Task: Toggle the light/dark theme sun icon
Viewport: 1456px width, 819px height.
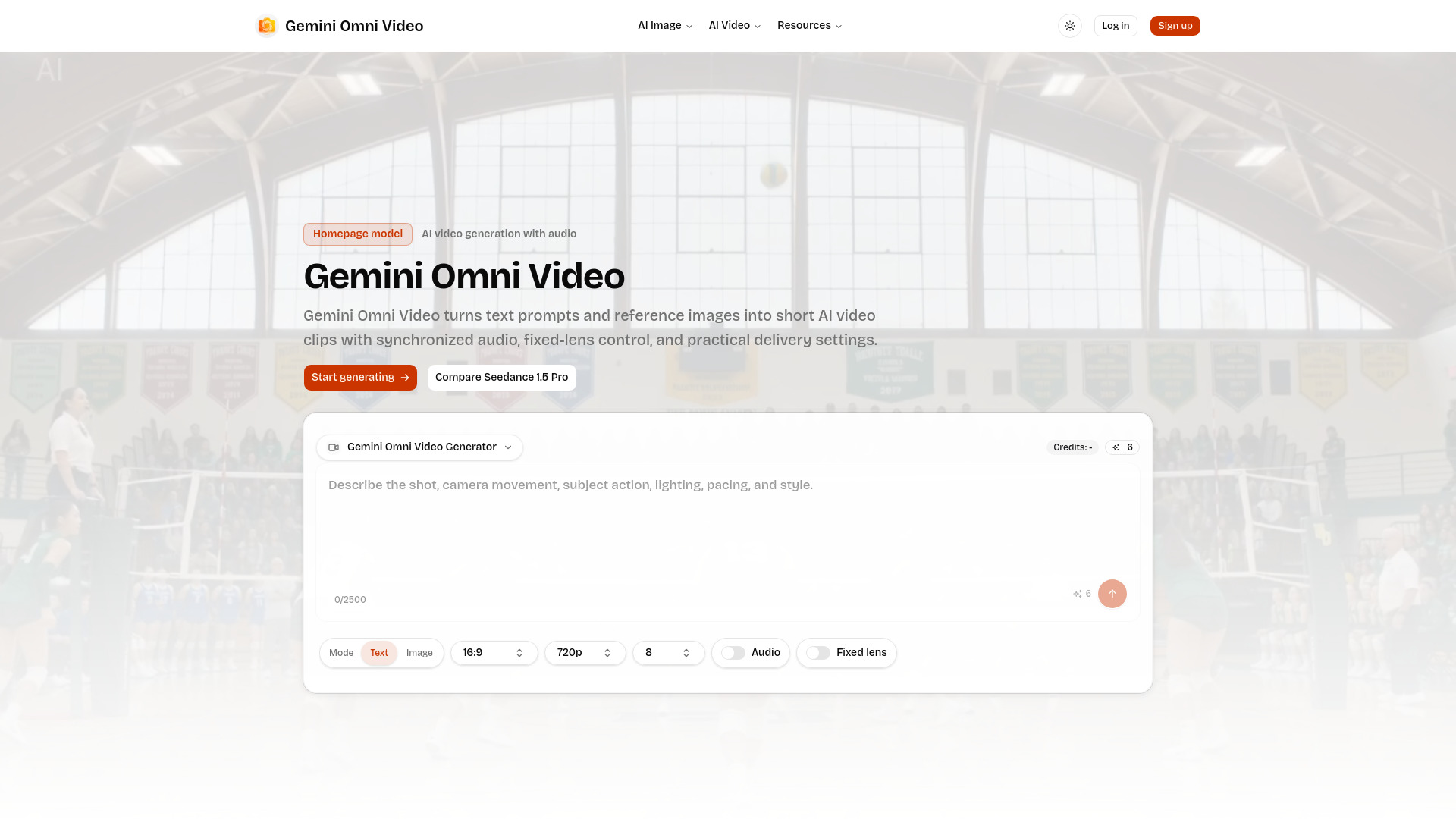Action: point(1070,26)
